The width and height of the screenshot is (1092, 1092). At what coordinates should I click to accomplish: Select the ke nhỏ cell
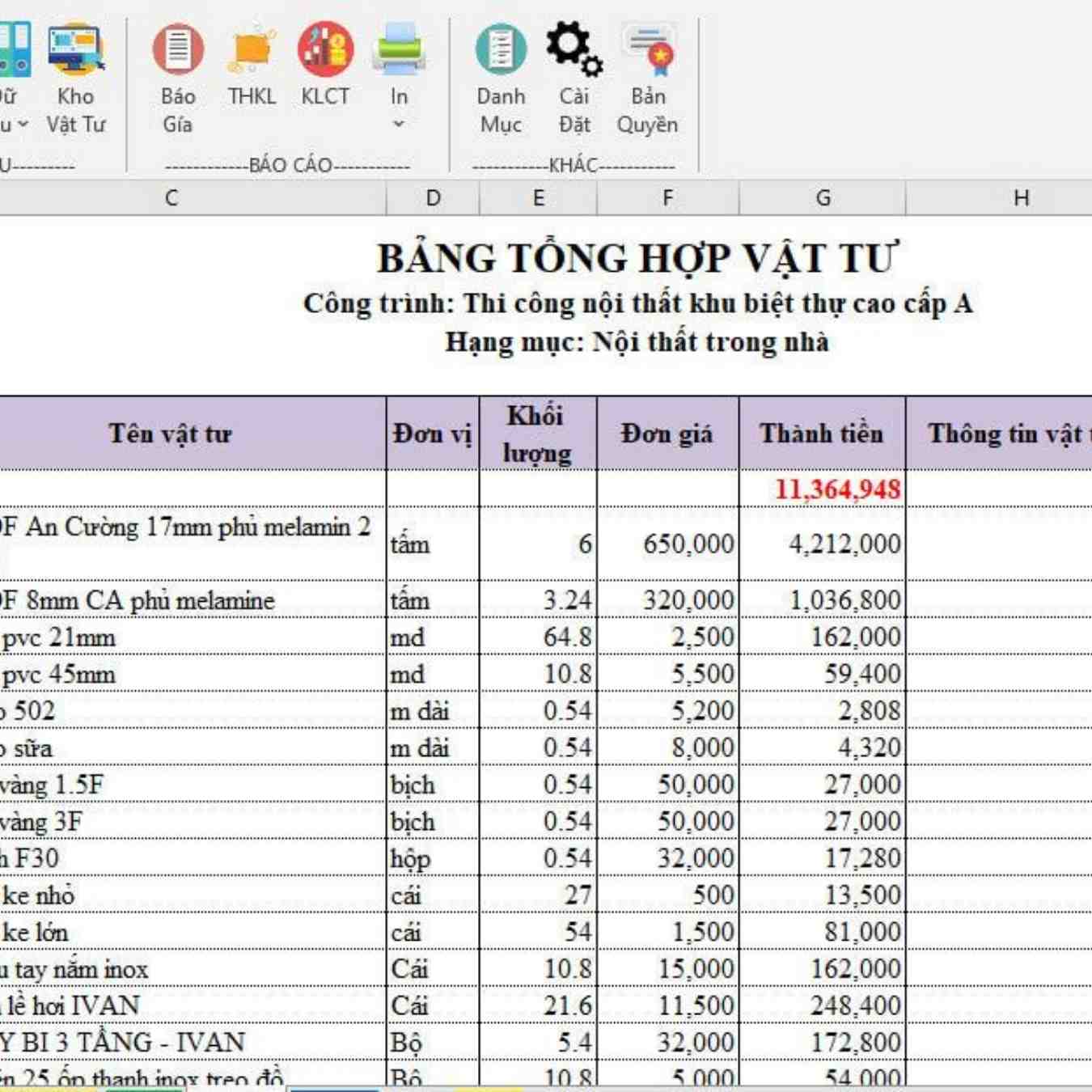pyautogui.click(x=193, y=895)
